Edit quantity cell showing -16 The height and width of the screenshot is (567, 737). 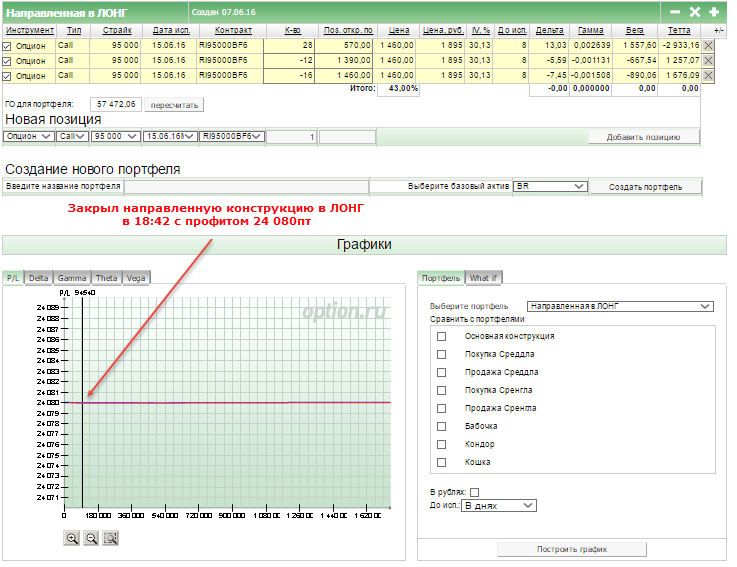(x=289, y=76)
